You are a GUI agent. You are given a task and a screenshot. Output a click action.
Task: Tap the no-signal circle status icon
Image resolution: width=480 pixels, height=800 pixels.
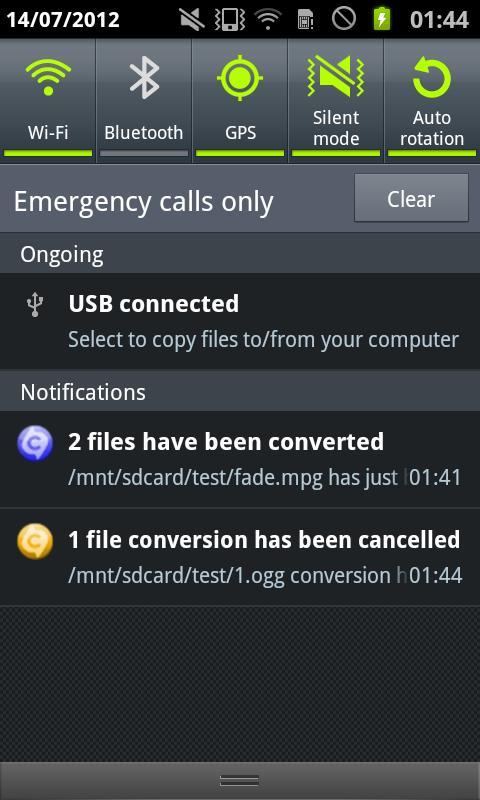(x=344, y=20)
